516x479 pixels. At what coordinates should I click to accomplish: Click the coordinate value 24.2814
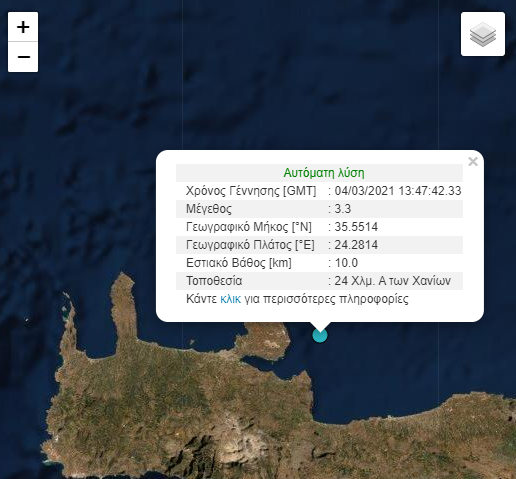356,245
